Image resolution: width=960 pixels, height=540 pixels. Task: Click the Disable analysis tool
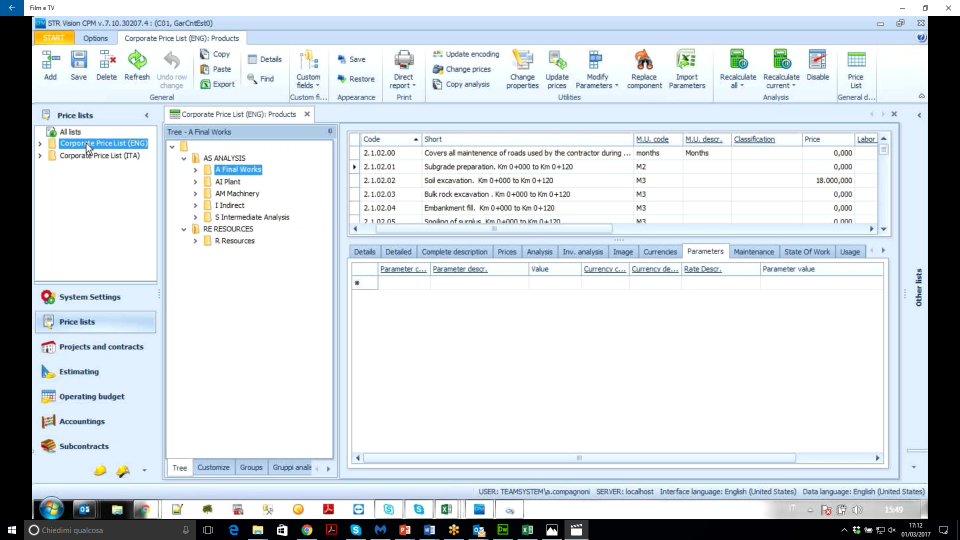(818, 66)
